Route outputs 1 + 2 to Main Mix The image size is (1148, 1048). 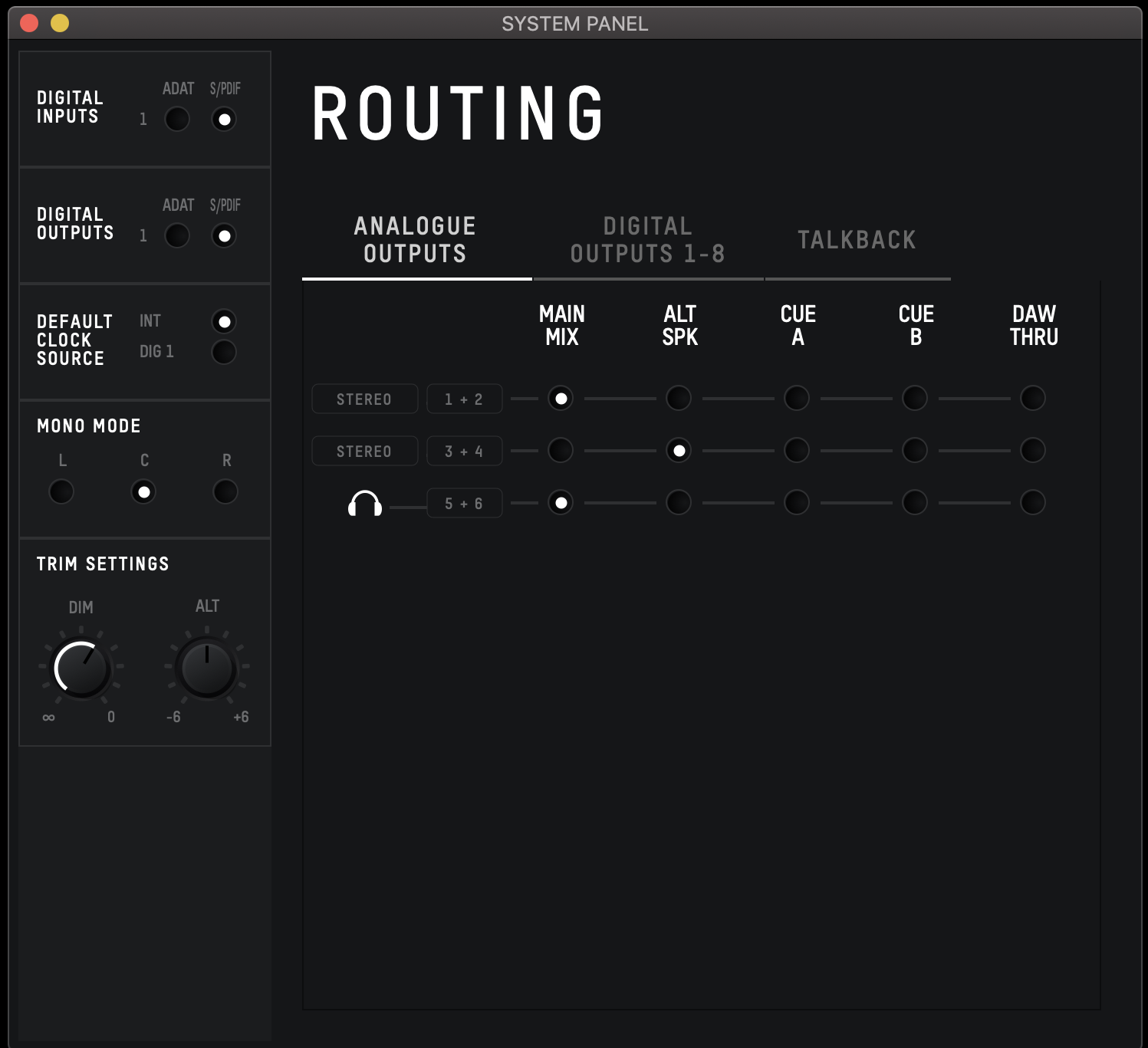(561, 399)
